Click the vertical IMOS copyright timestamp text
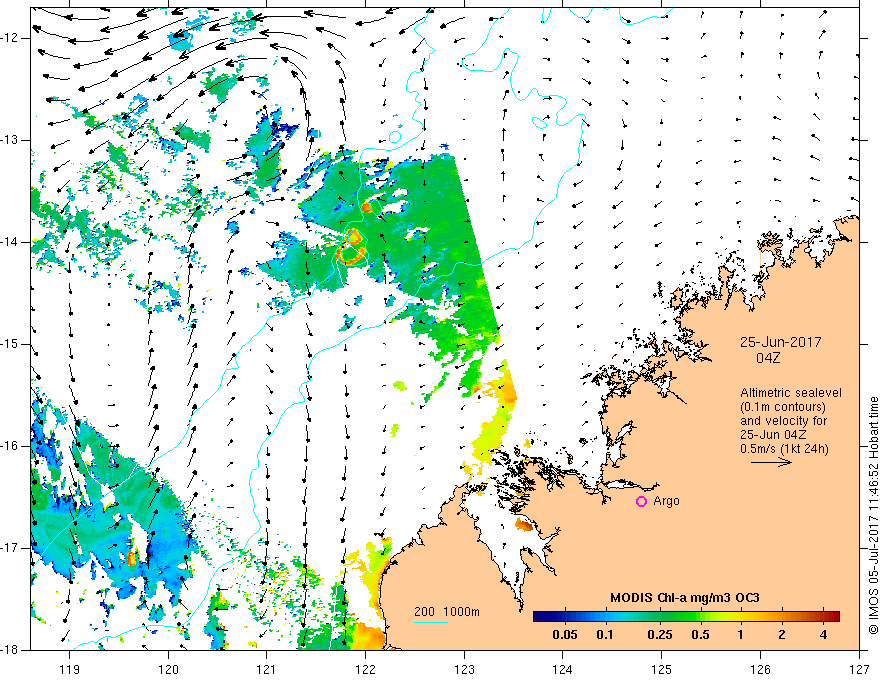 (873, 515)
